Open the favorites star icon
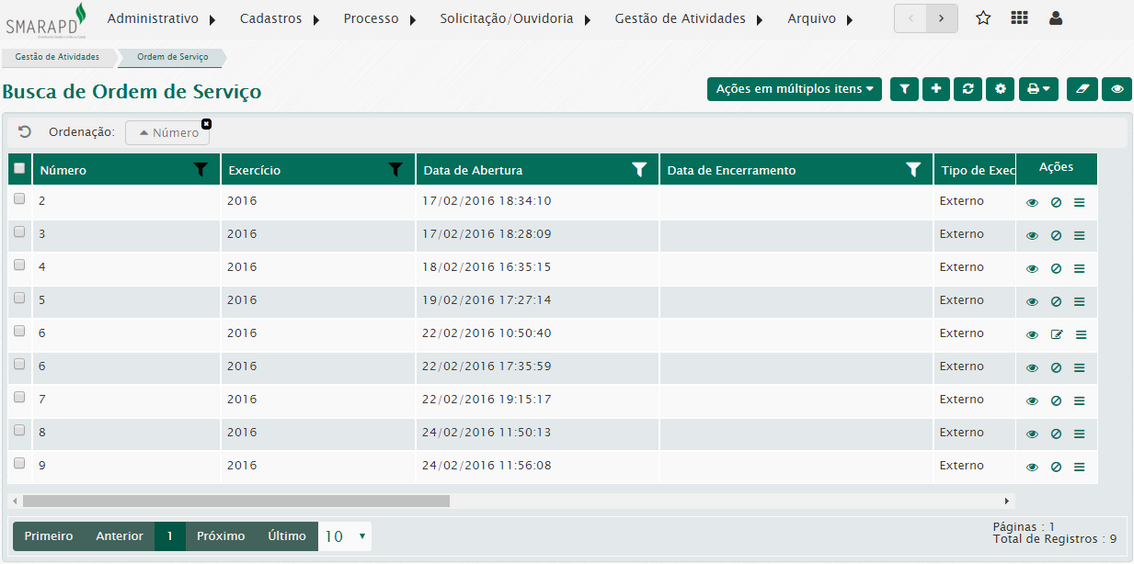 (x=983, y=18)
